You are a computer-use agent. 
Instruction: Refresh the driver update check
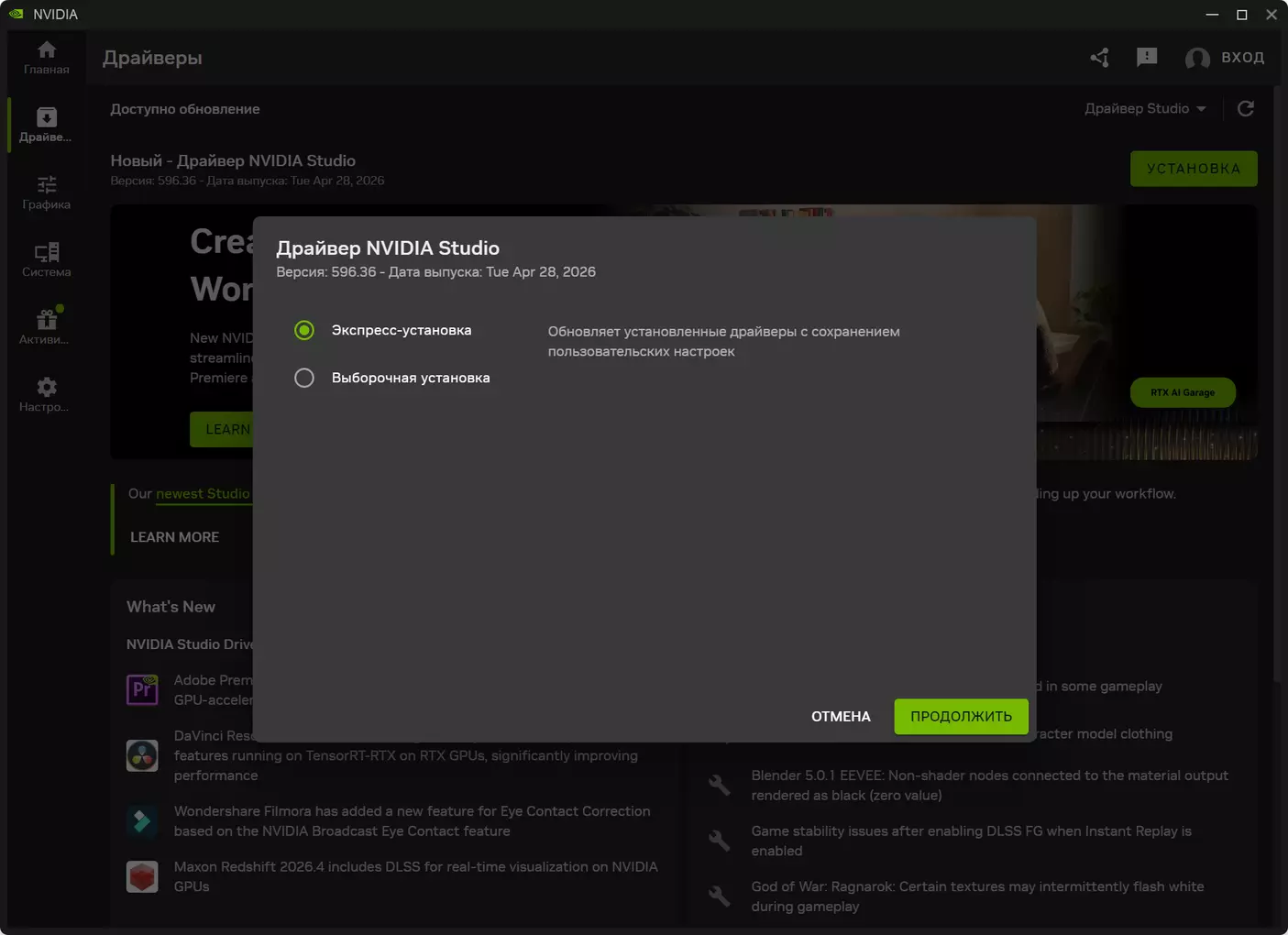tap(1246, 109)
